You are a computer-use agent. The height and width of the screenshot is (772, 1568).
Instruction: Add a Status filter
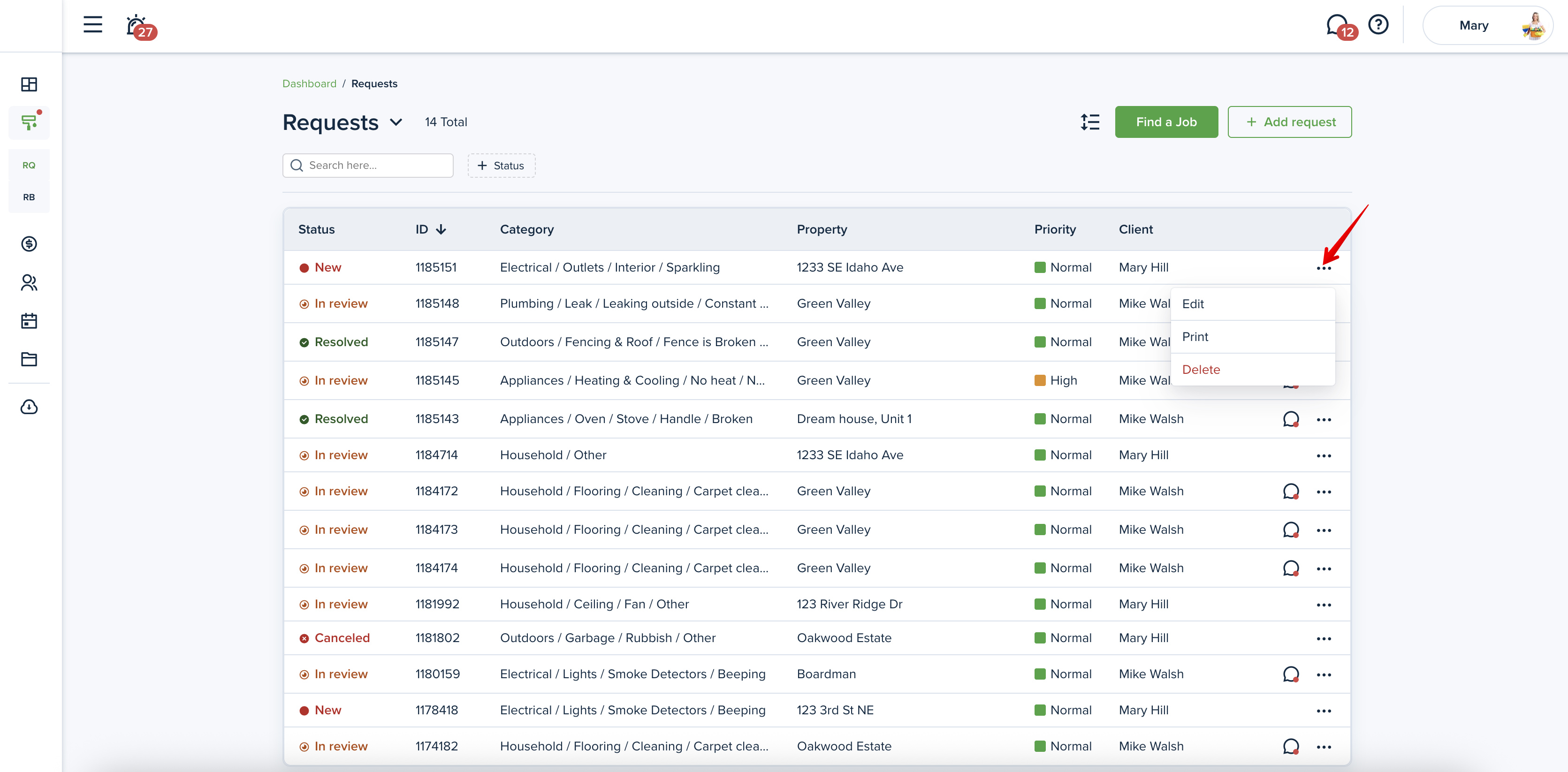(x=501, y=166)
